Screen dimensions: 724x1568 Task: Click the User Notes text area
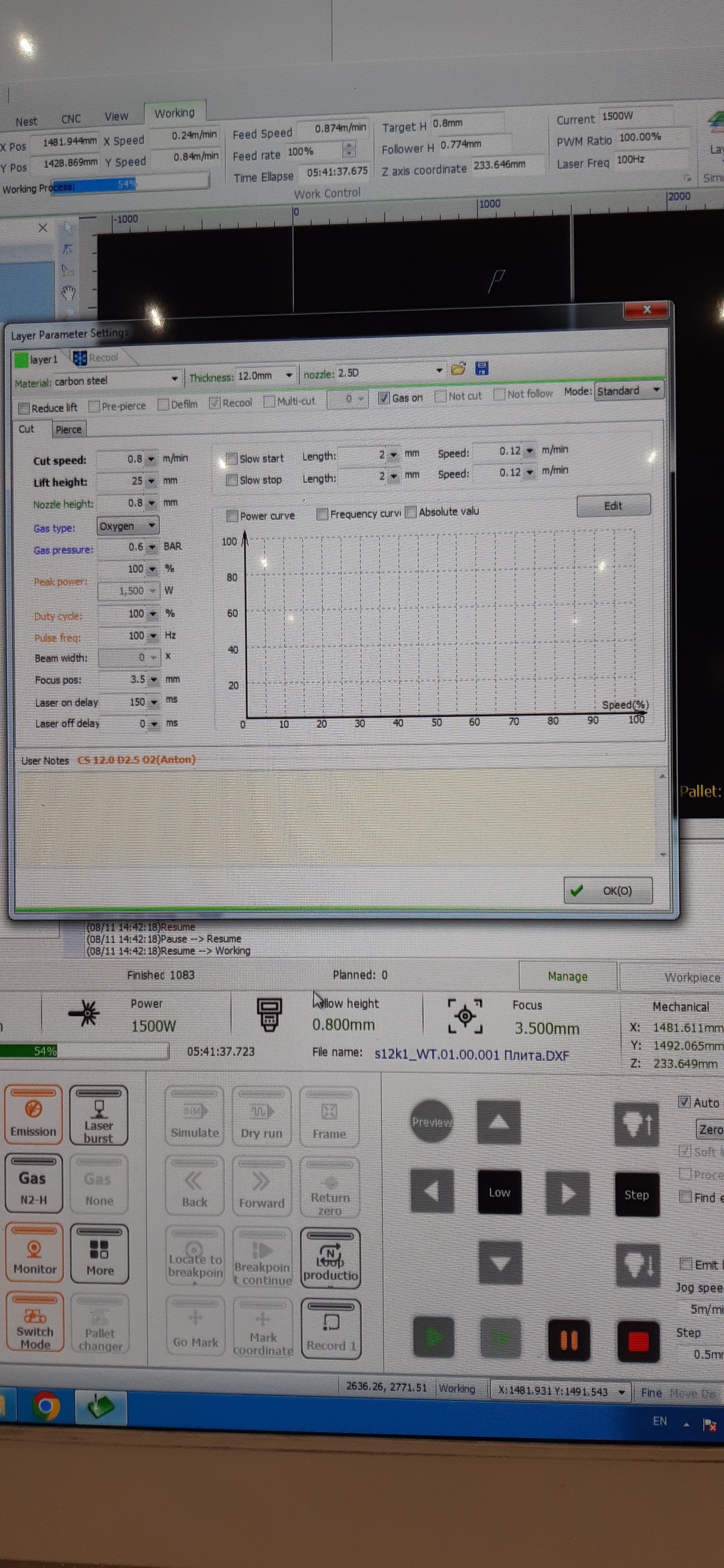(x=338, y=816)
